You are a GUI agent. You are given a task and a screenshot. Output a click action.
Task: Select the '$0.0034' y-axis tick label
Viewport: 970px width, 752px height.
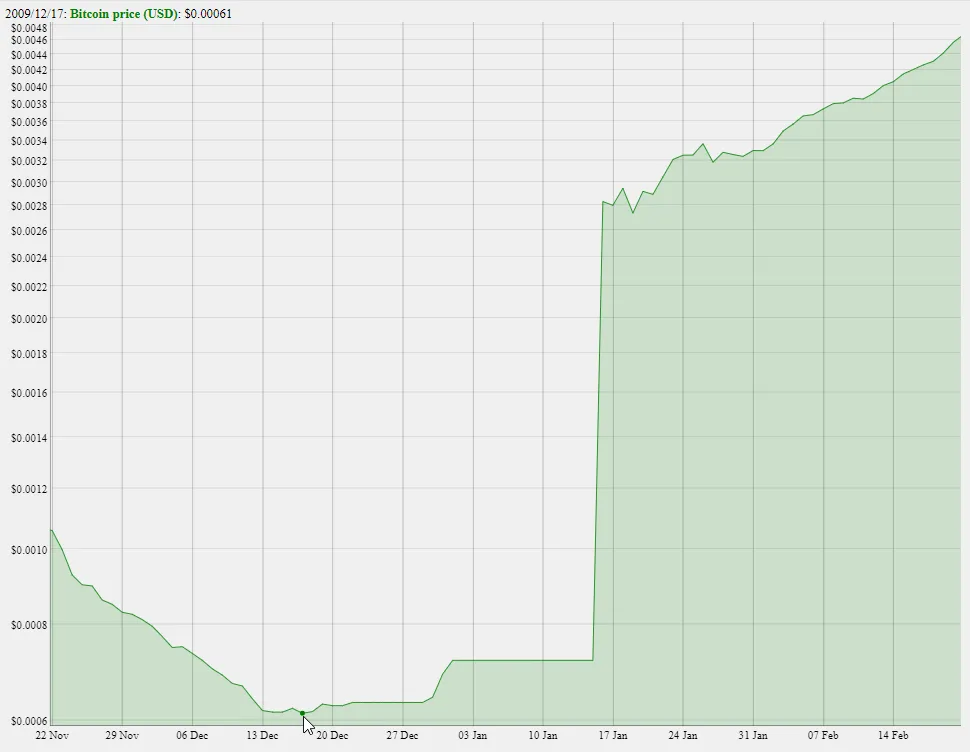(29, 141)
